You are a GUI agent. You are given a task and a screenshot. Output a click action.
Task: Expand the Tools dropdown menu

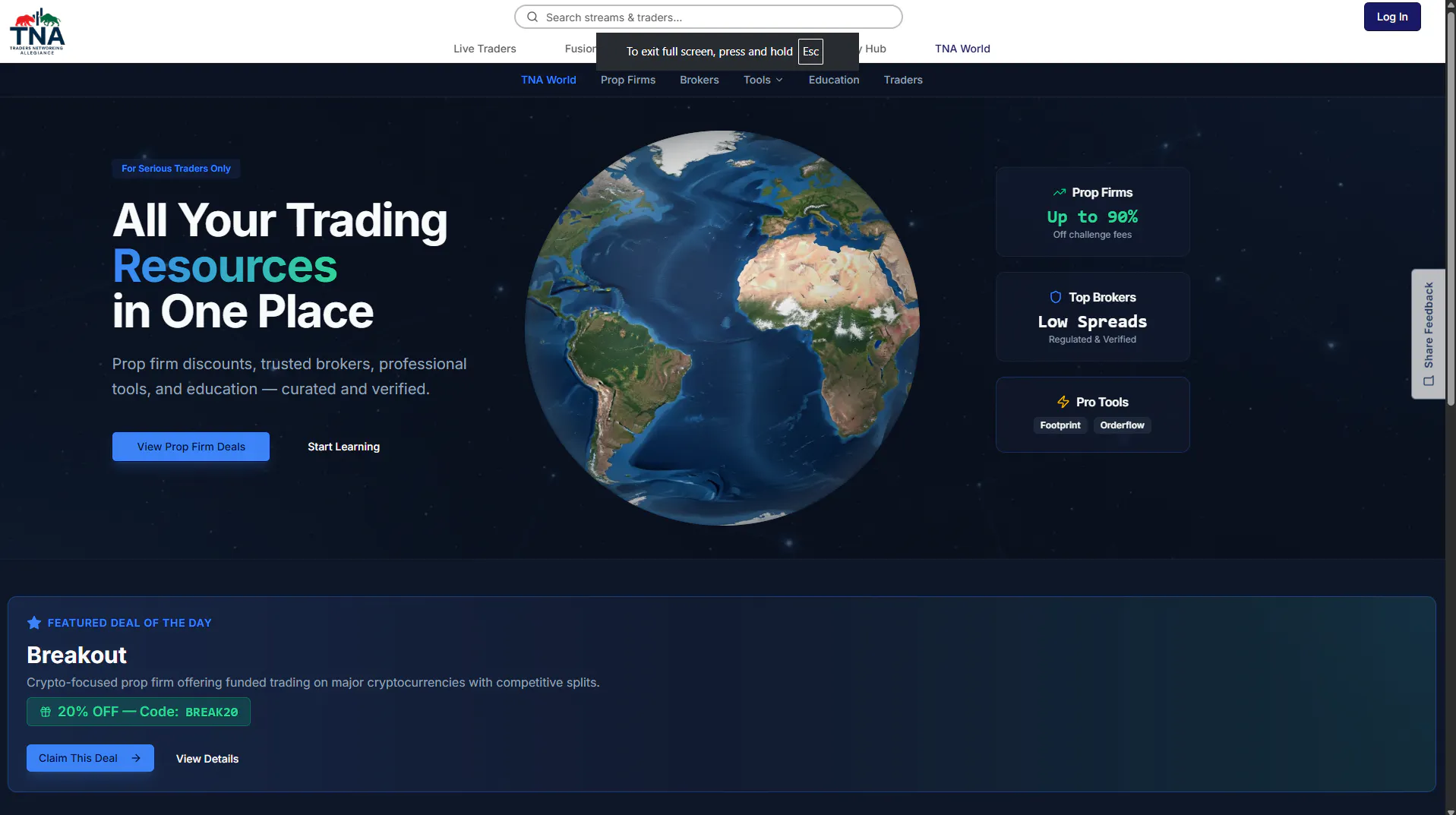tap(763, 80)
